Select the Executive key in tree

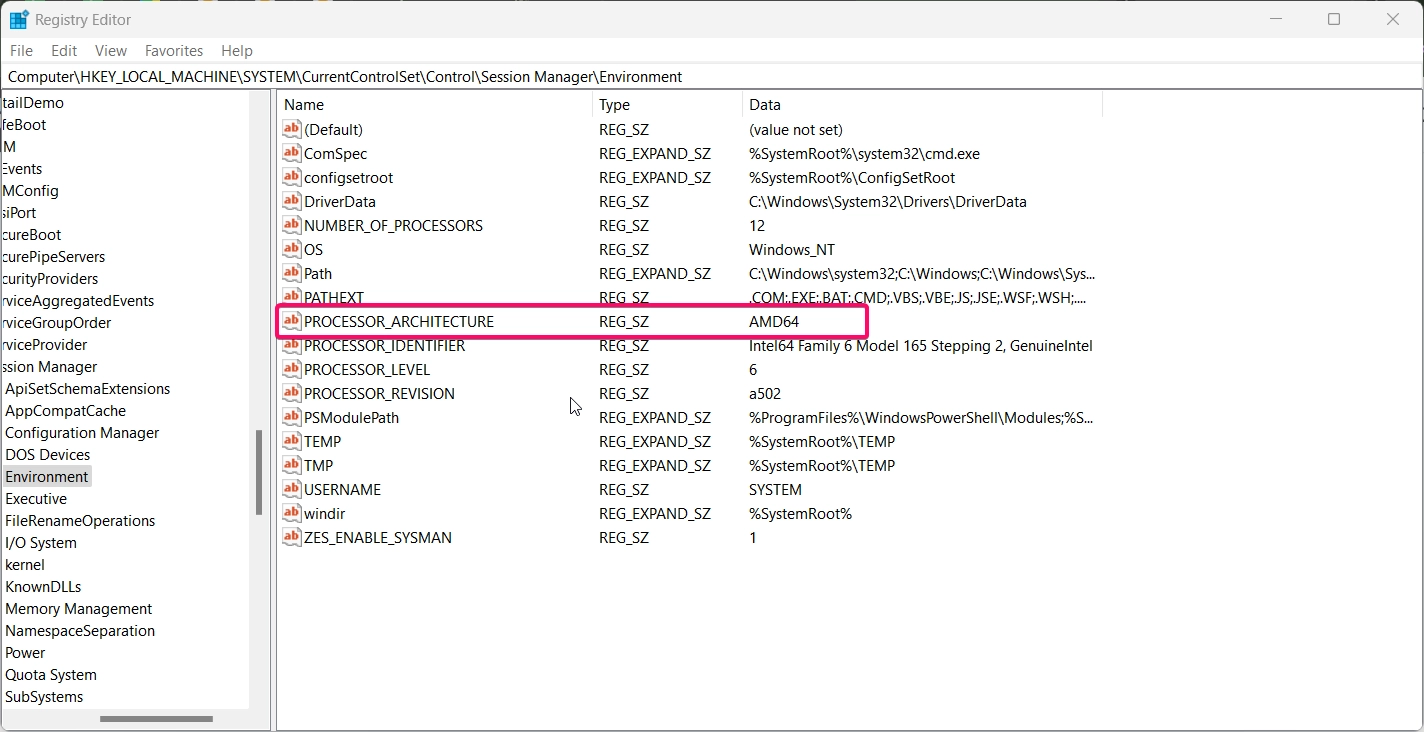[x=36, y=499]
